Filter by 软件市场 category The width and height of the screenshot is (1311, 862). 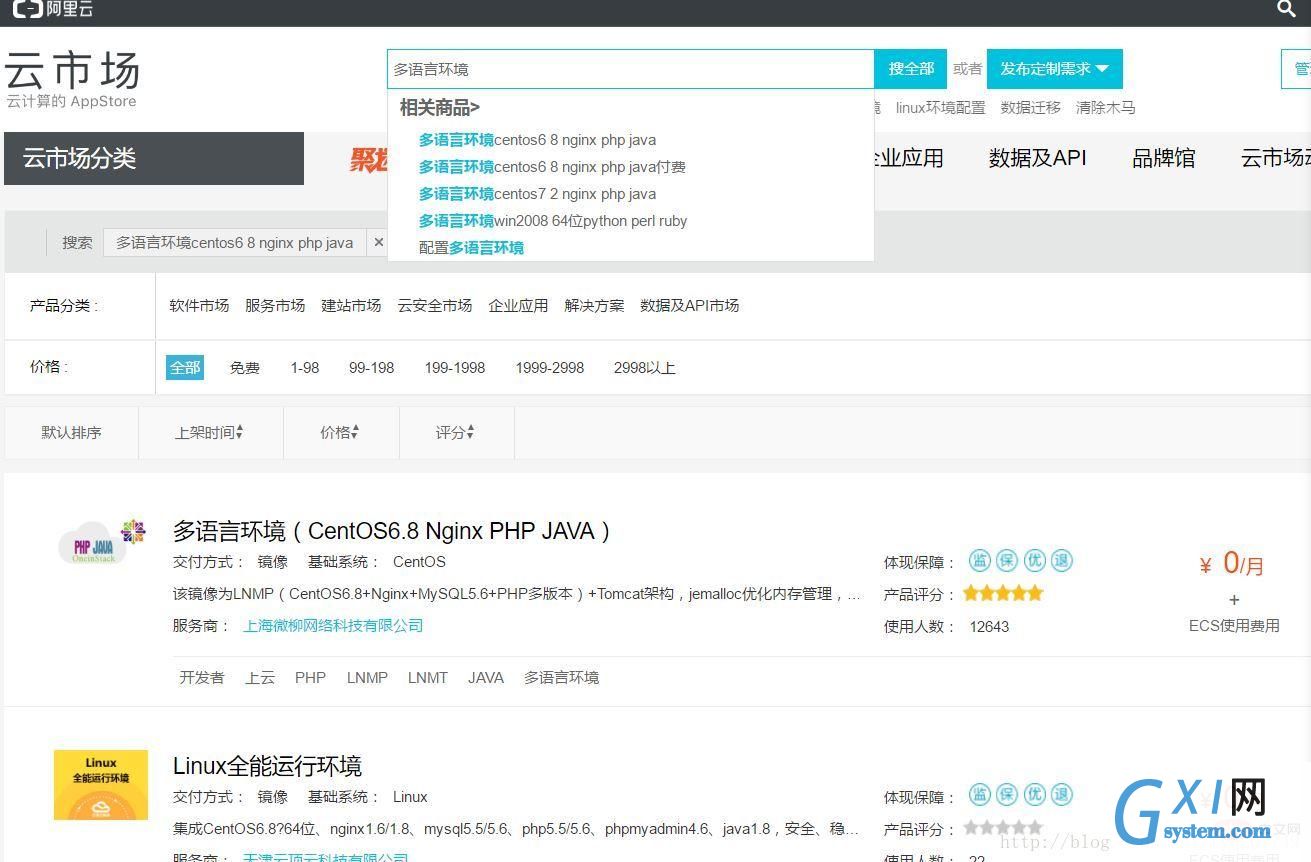pos(199,305)
